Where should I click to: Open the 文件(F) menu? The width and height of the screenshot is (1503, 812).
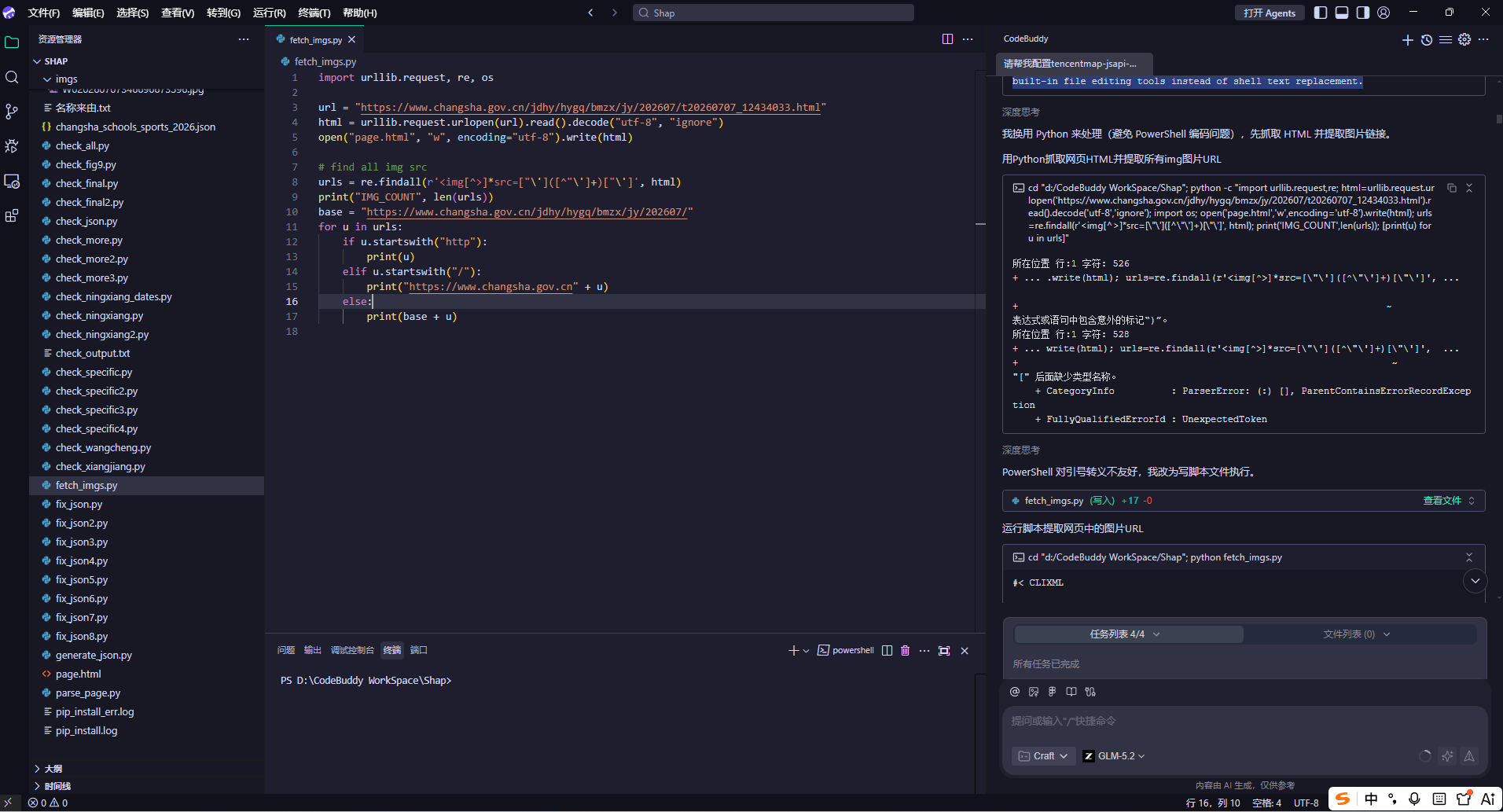click(43, 13)
